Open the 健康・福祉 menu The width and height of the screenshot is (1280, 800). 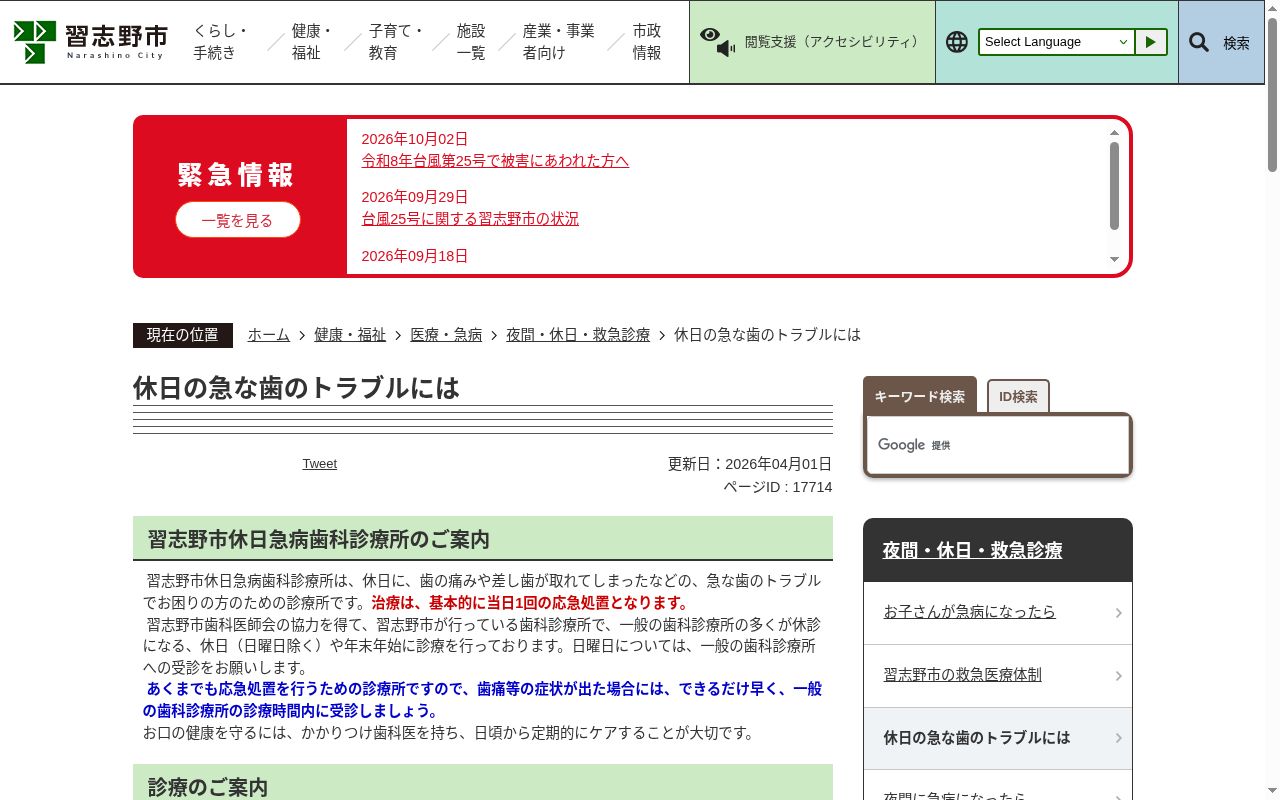[312, 42]
